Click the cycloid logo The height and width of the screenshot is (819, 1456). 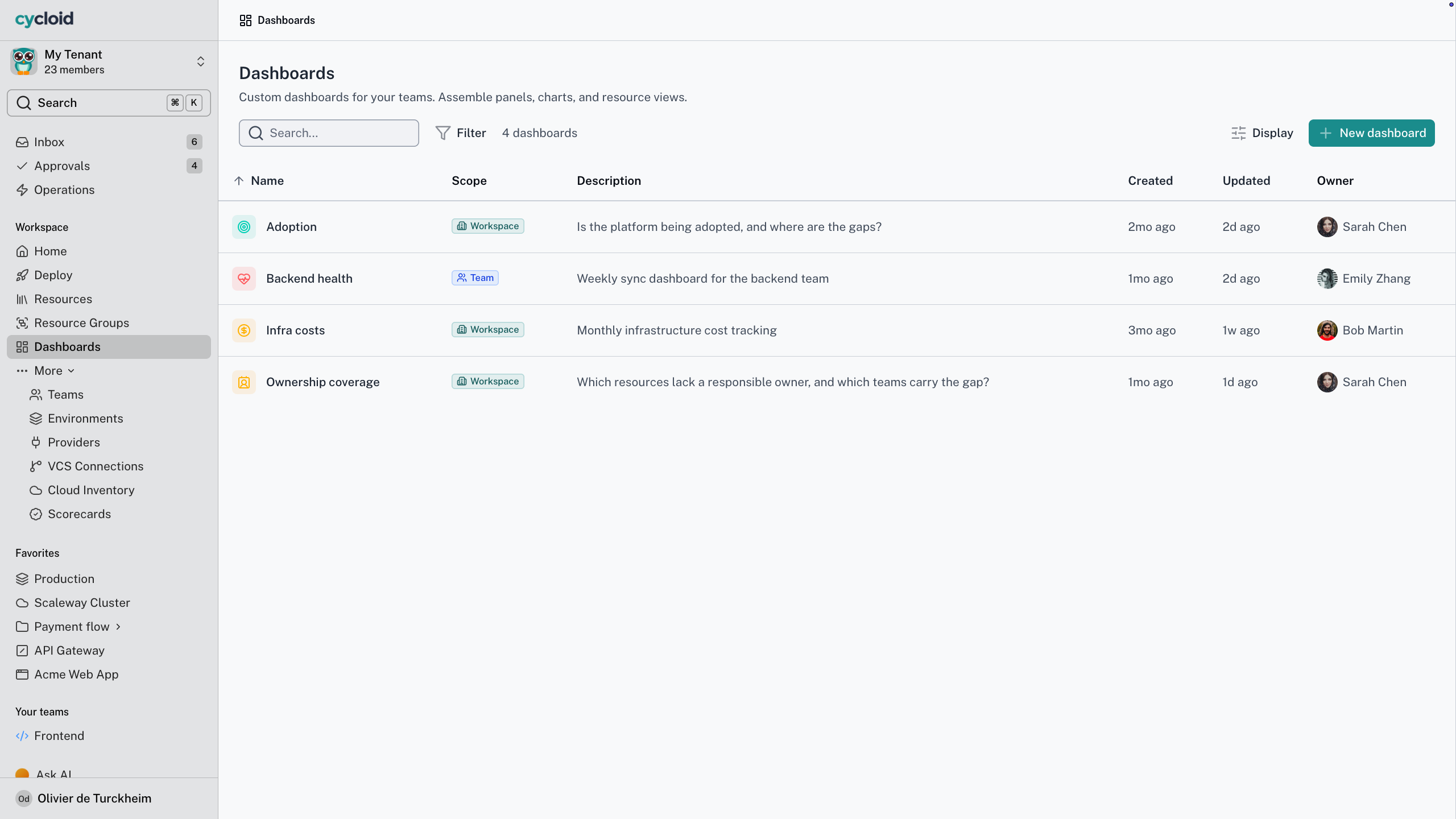coord(44,19)
